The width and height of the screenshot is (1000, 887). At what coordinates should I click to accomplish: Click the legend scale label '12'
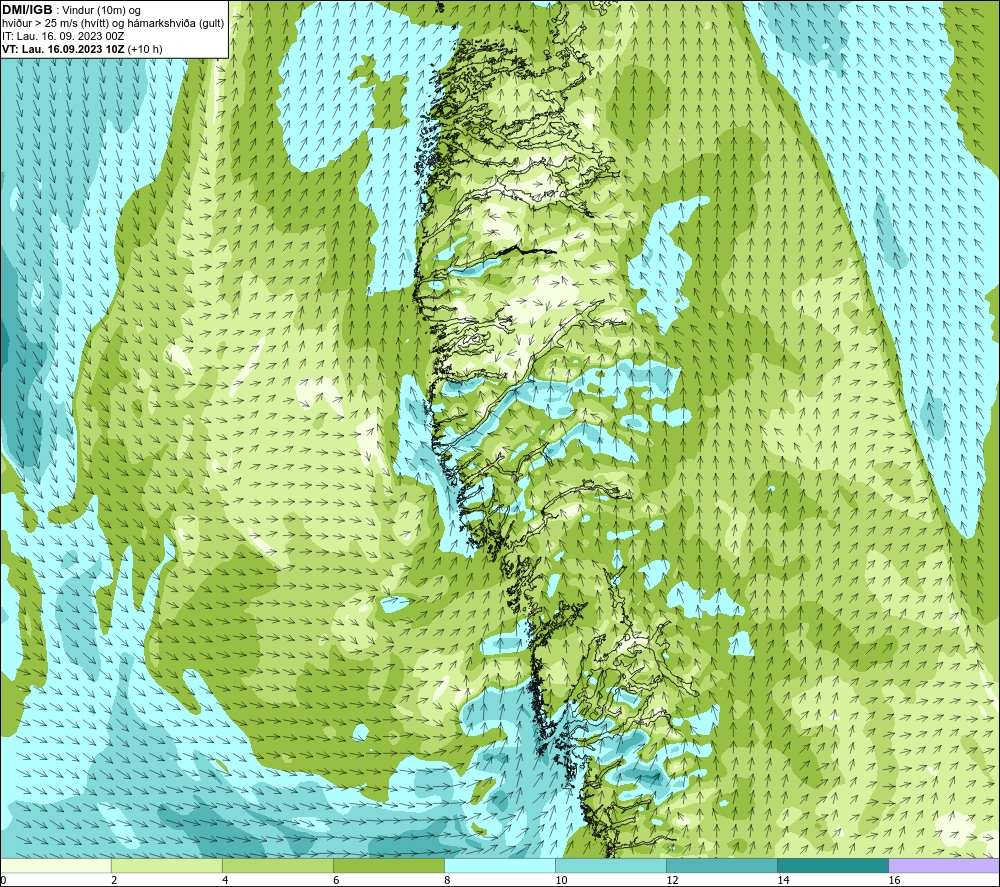tap(672, 880)
